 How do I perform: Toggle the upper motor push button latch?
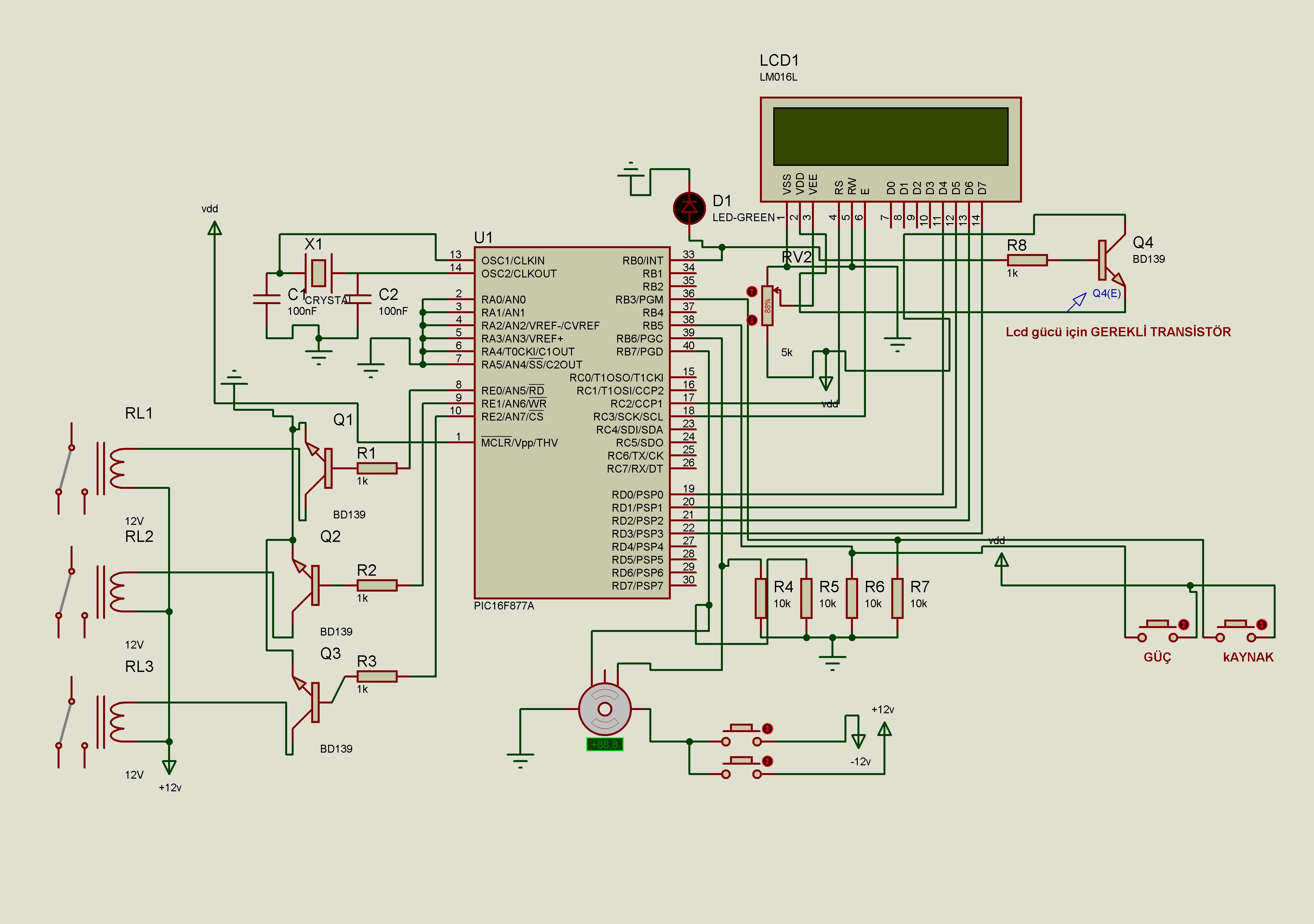point(767,729)
